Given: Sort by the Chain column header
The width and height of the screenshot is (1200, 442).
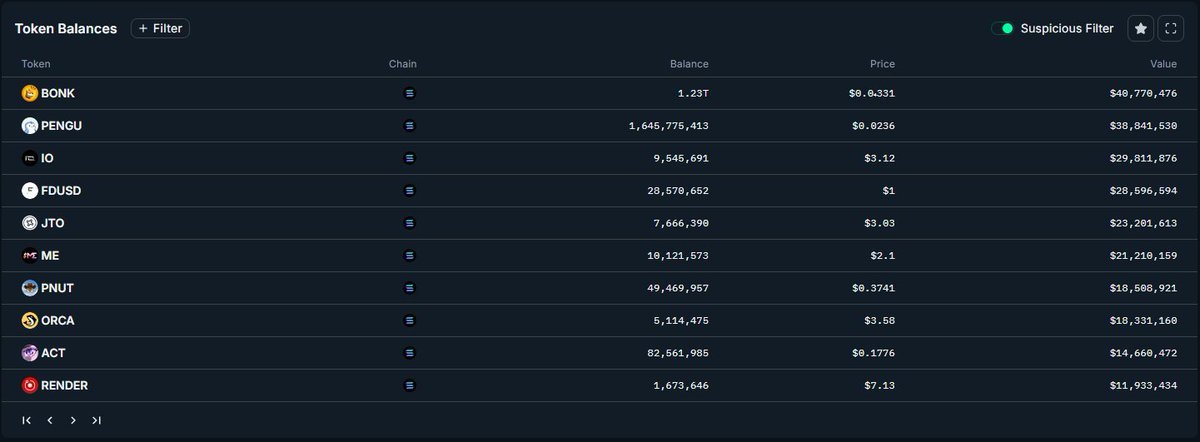Looking at the screenshot, I should point(403,64).
